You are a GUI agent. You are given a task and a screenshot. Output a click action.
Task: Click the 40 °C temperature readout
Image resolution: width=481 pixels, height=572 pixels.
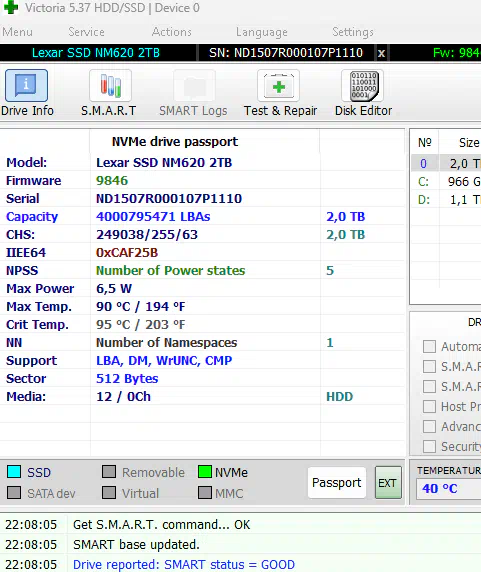[x=440, y=488]
